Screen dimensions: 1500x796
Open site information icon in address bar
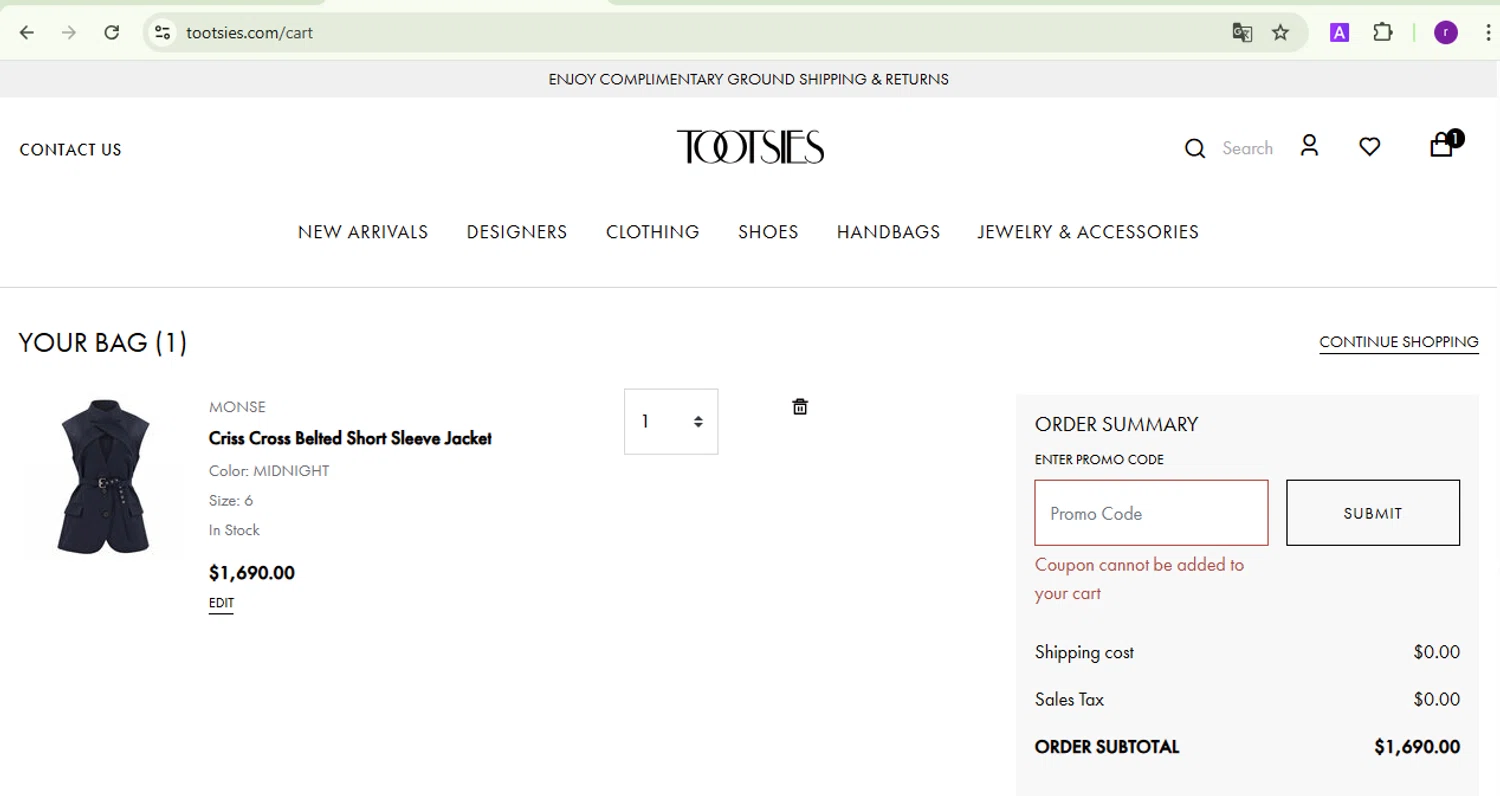[x=162, y=33]
